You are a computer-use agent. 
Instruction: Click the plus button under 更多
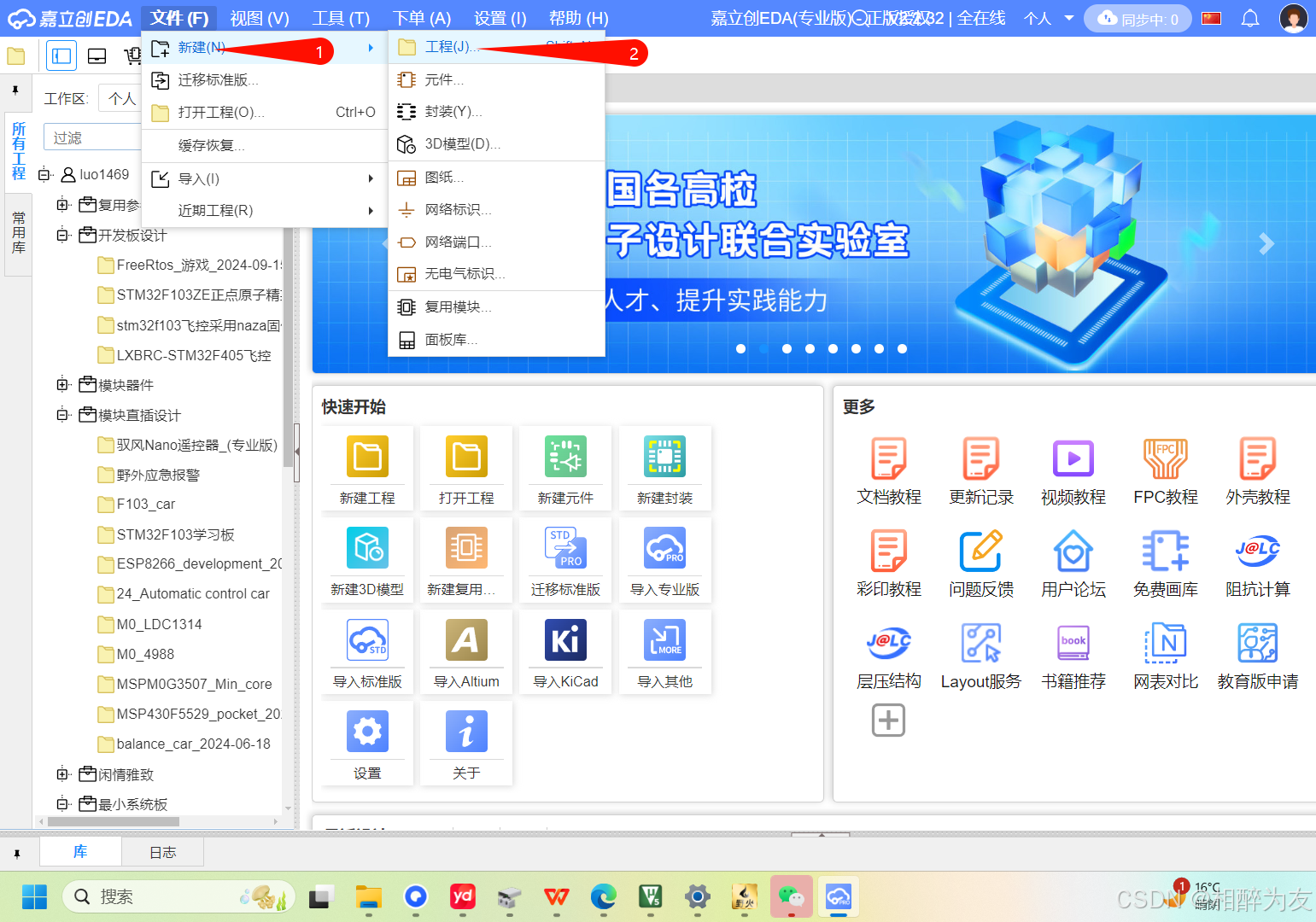click(888, 720)
